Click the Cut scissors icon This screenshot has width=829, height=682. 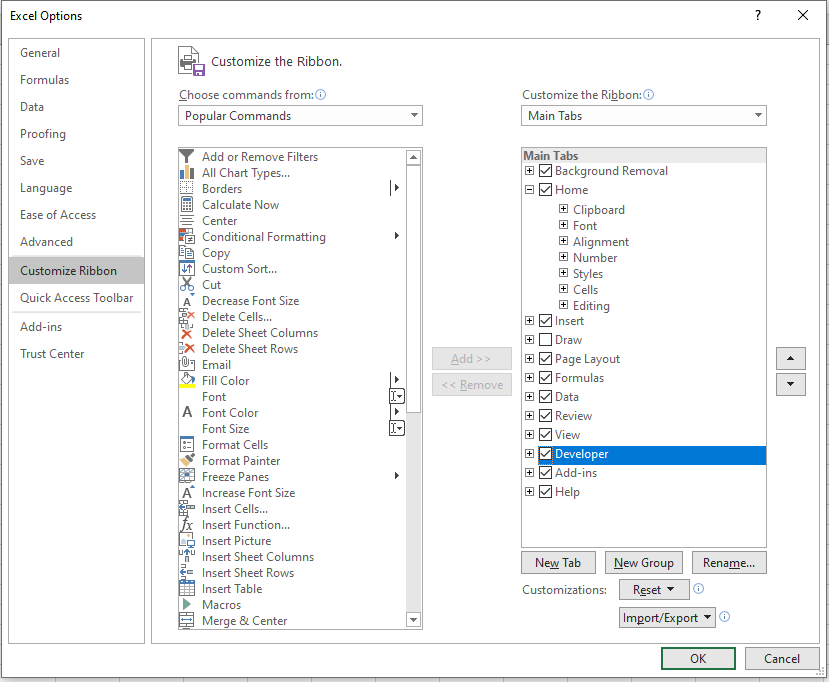click(x=187, y=285)
